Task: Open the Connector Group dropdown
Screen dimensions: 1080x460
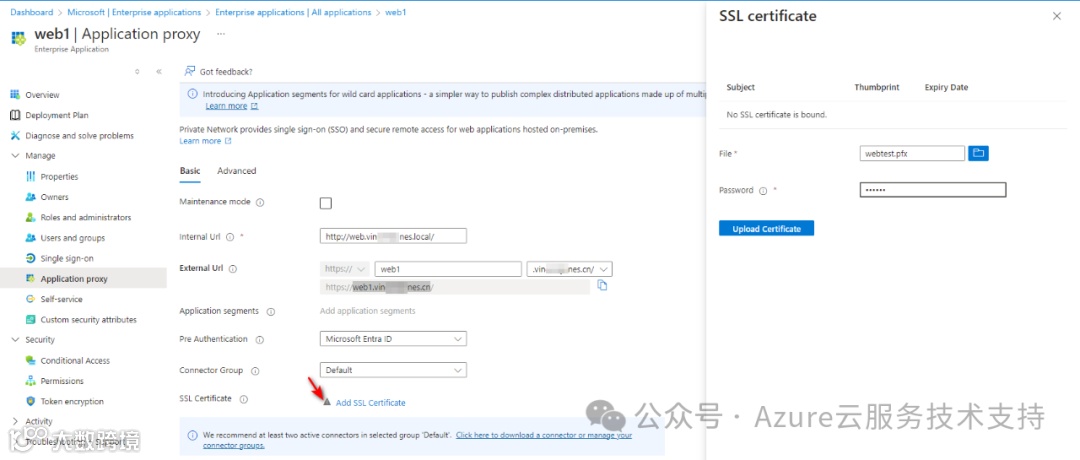Action: (x=393, y=370)
